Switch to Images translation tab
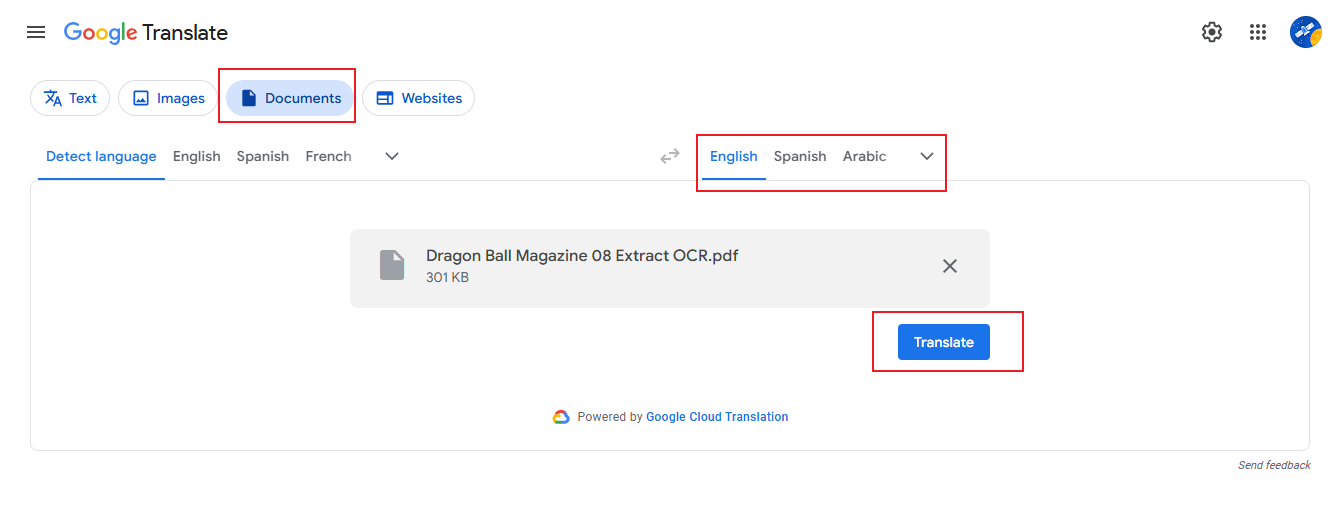 click(x=168, y=98)
